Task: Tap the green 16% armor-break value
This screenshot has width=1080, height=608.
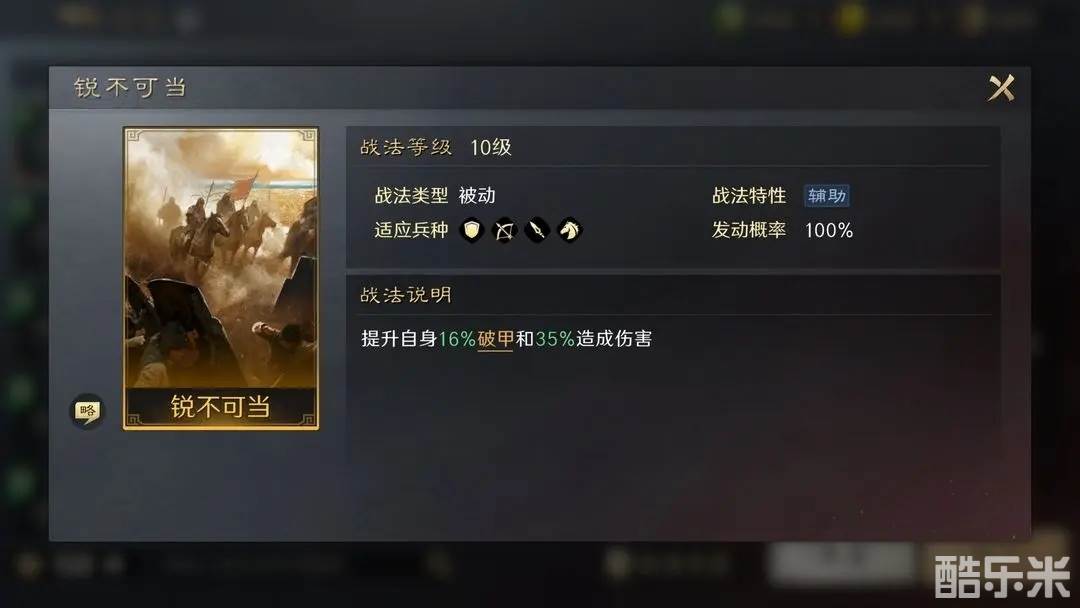Action: (457, 339)
